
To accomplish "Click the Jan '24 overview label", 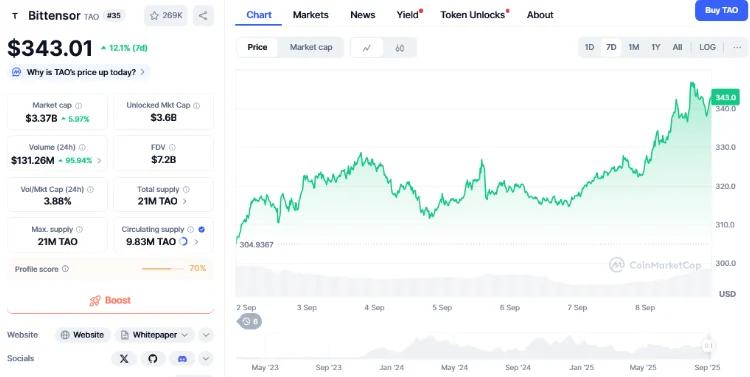I will 392,368.
